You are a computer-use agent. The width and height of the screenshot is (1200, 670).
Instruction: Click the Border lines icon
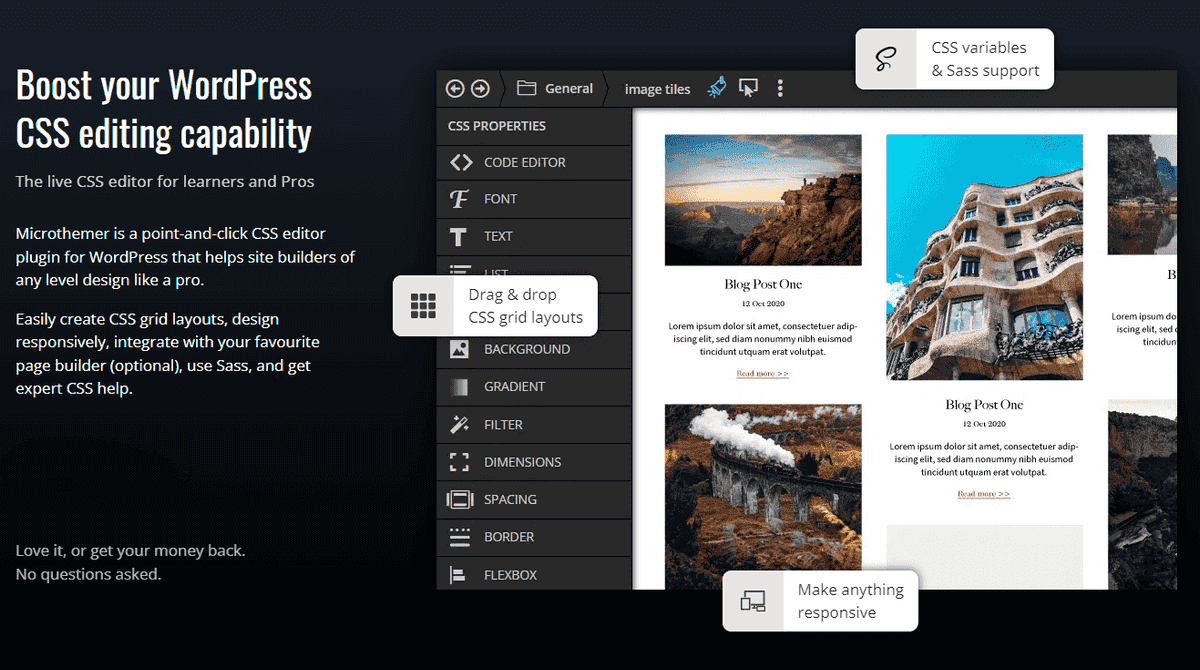pyautogui.click(x=459, y=537)
